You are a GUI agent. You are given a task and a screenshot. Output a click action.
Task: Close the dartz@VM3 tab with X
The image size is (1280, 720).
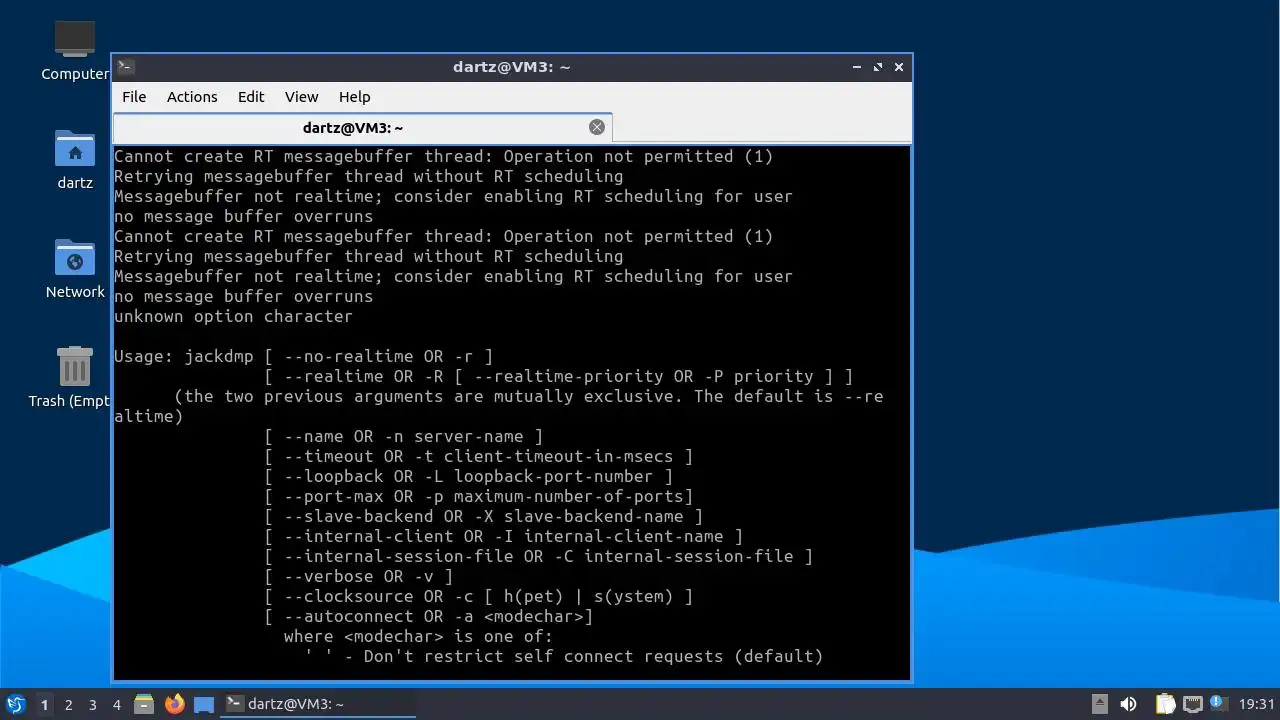tap(597, 127)
